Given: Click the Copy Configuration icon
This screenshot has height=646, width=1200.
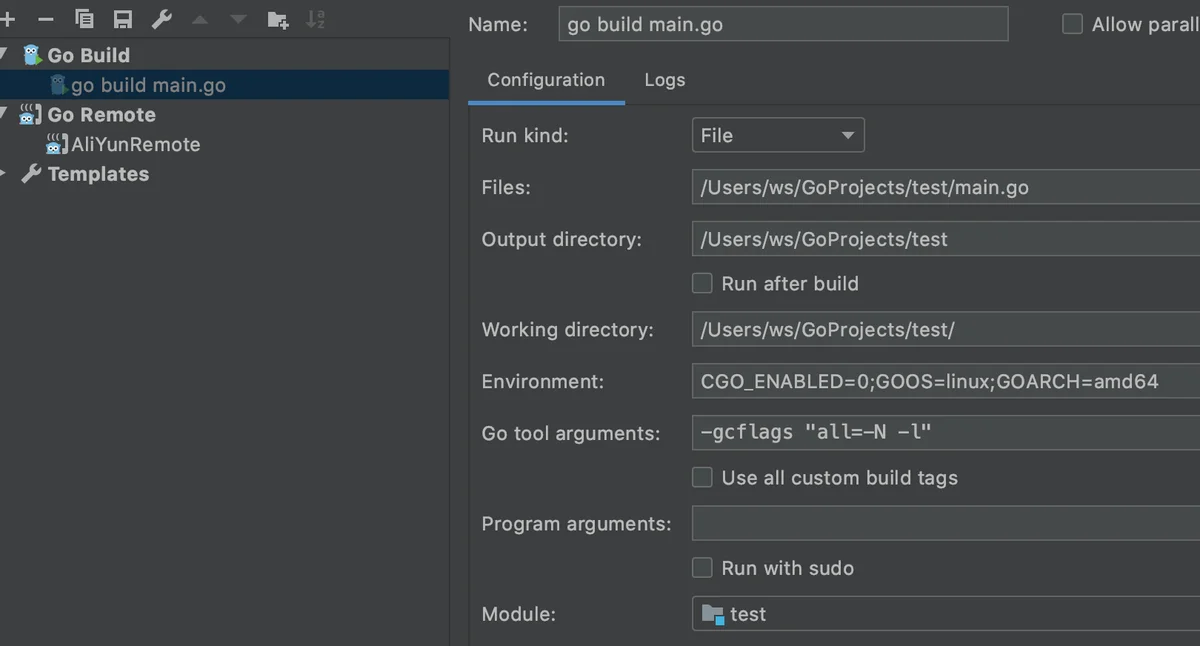Looking at the screenshot, I should click(x=85, y=19).
